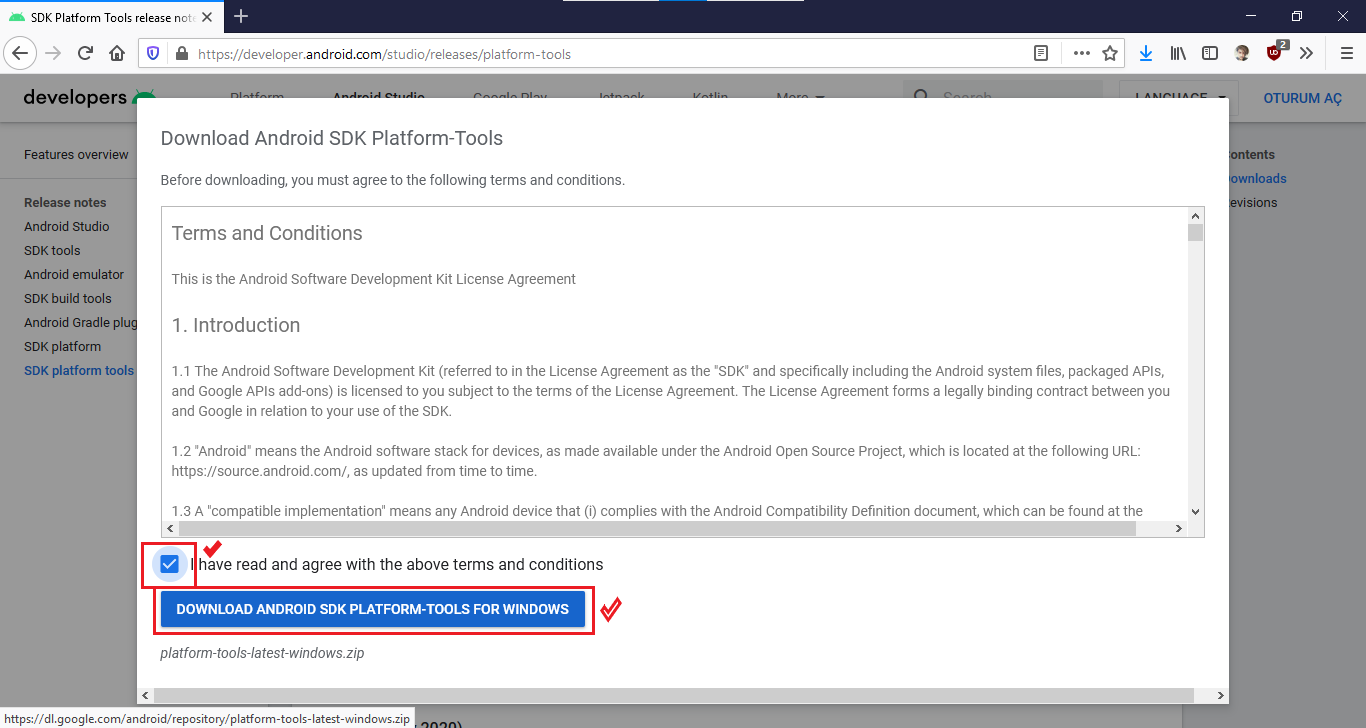The image size is (1366, 728).
Task: Open the page actions three-dots menu
Action: (x=1082, y=54)
